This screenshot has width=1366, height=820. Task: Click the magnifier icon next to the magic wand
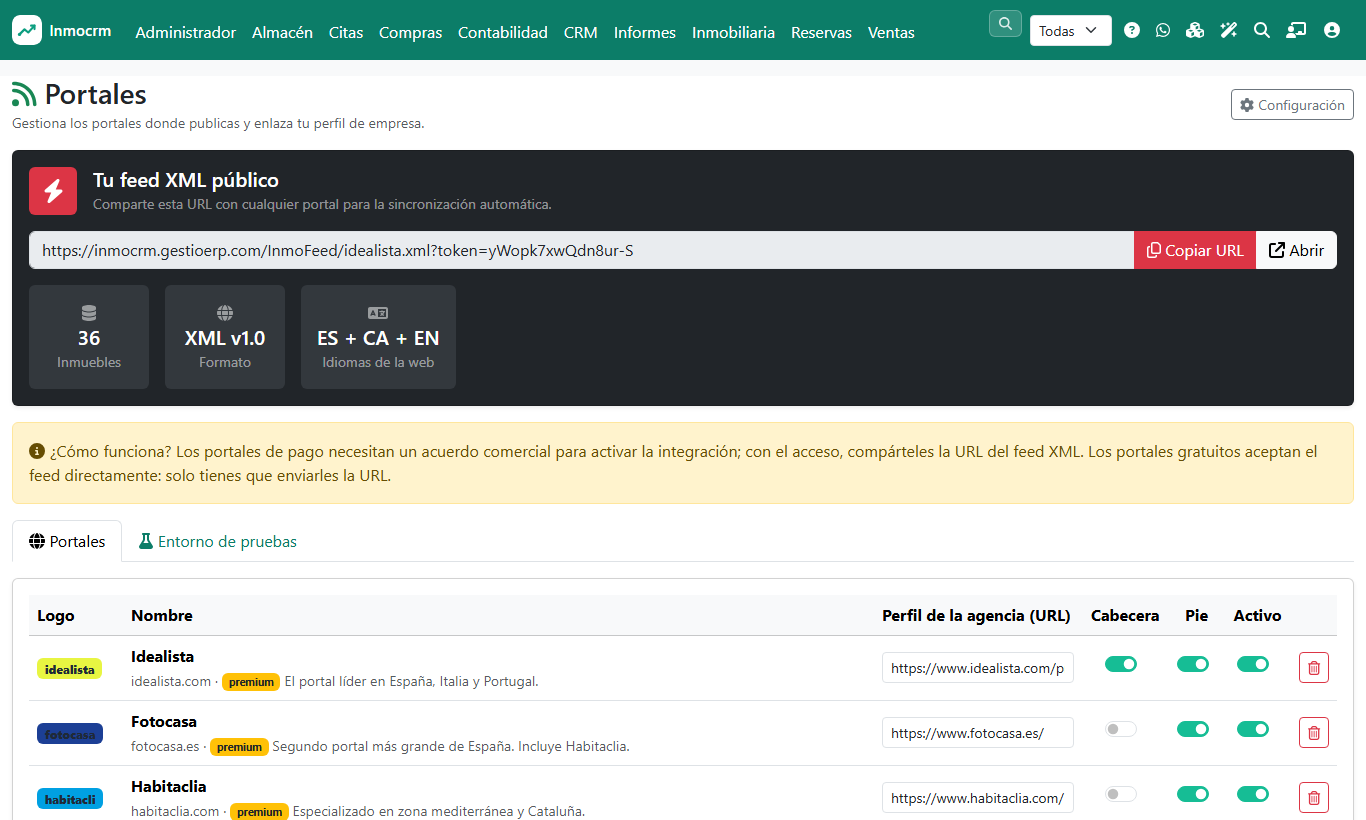[x=1262, y=30]
